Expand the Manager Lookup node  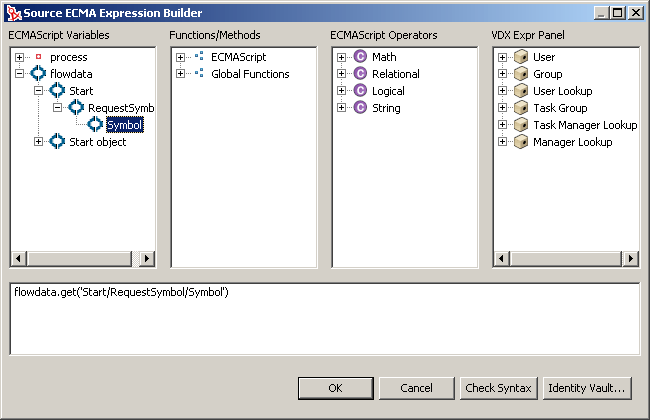pos(502,142)
